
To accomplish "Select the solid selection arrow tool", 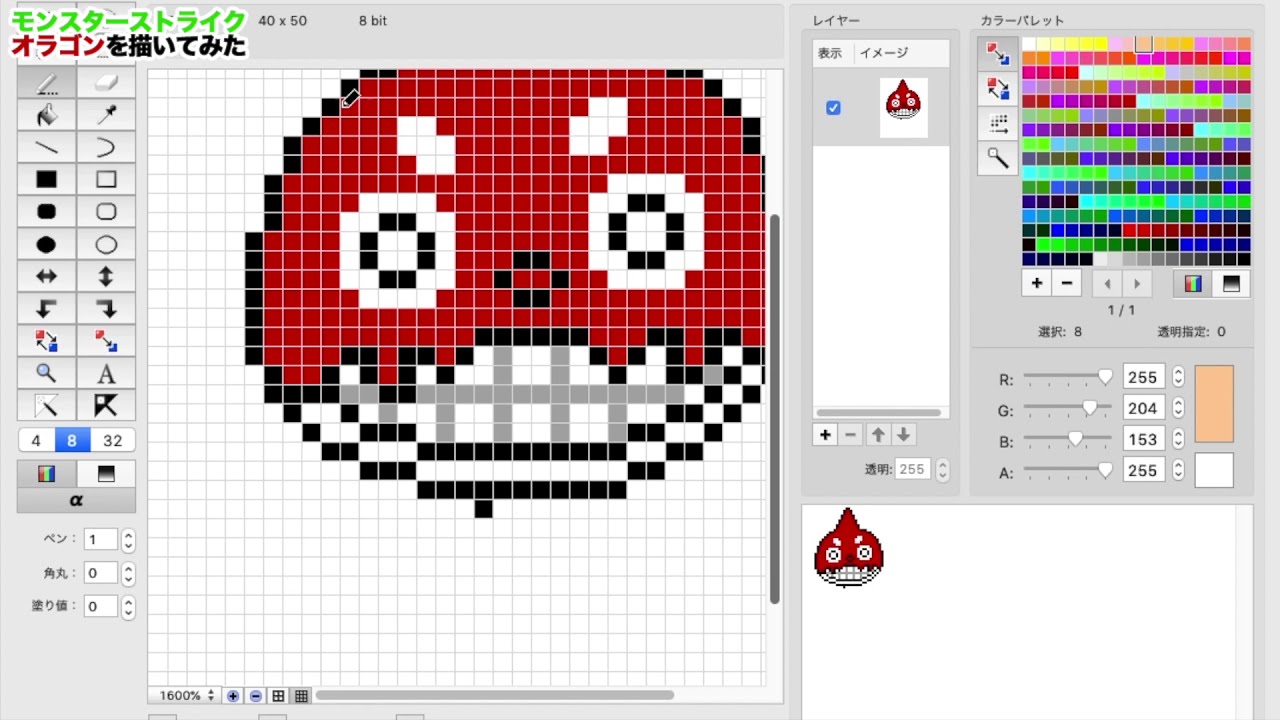I will pos(106,405).
